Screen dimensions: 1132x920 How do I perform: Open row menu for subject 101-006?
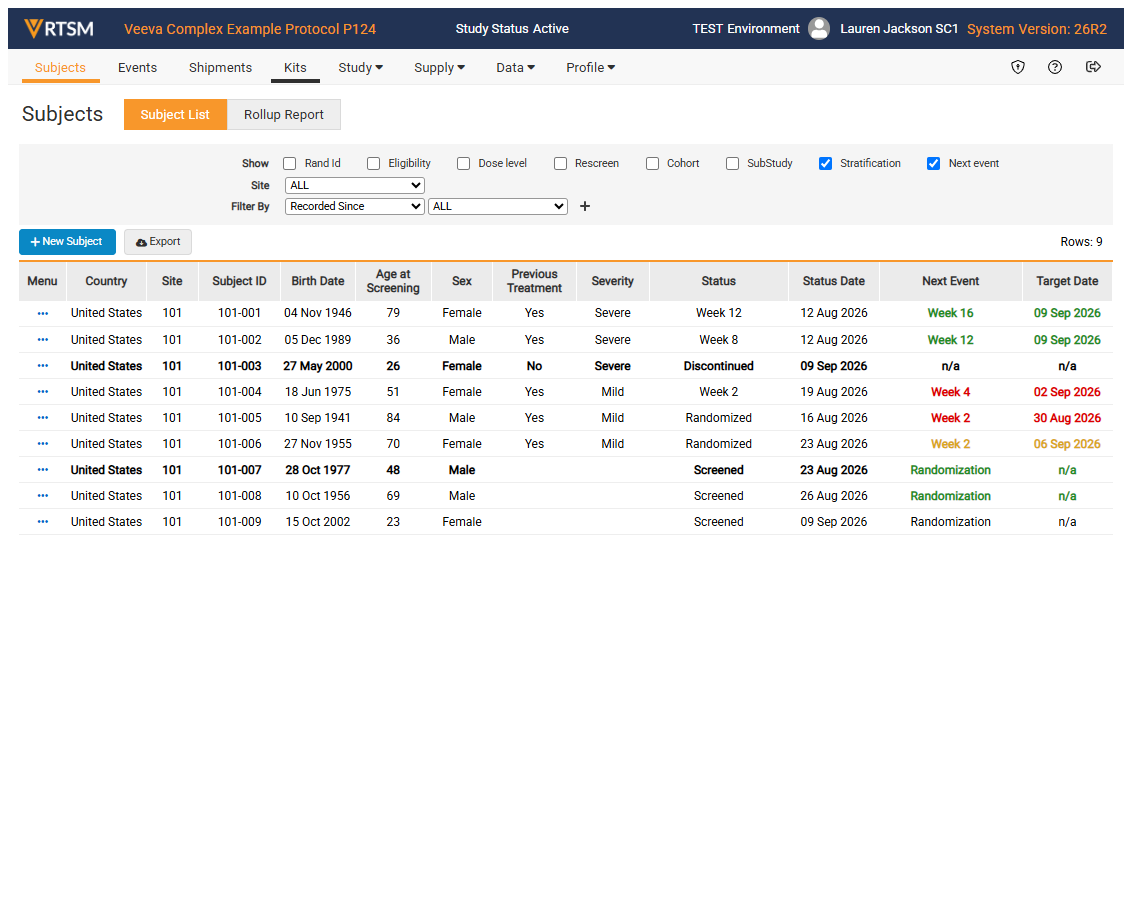[x=43, y=443]
